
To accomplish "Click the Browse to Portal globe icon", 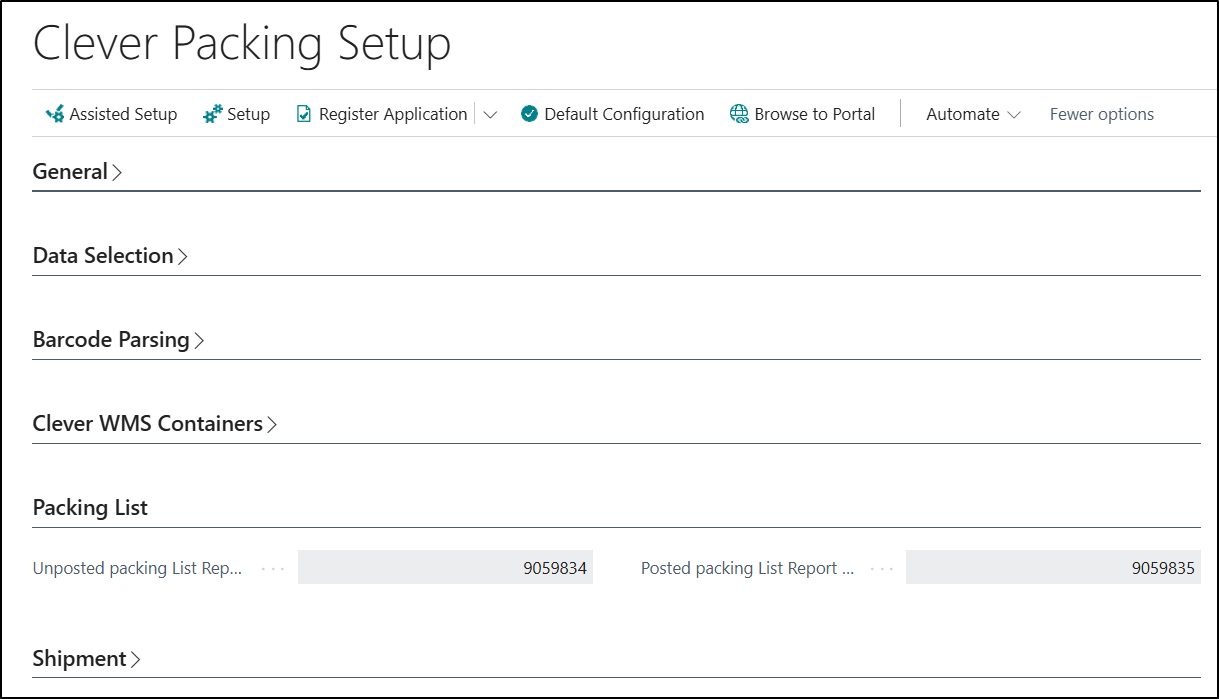I will click(x=739, y=114).
